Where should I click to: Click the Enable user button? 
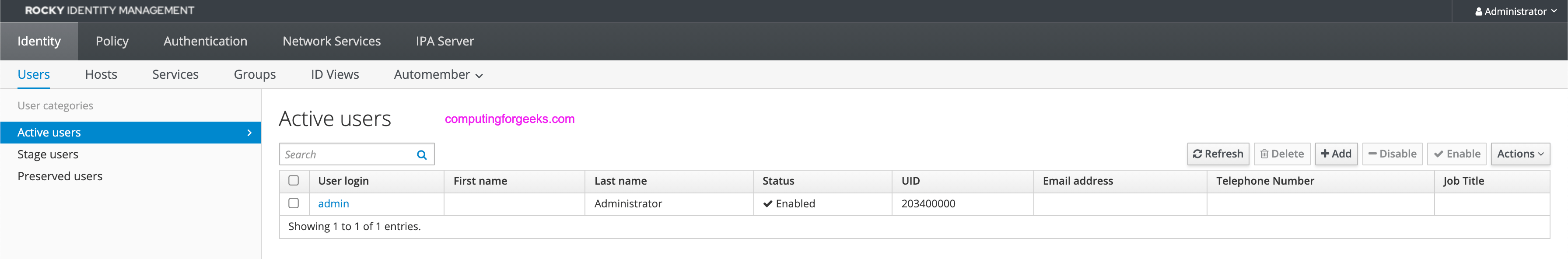point(1456,154)
